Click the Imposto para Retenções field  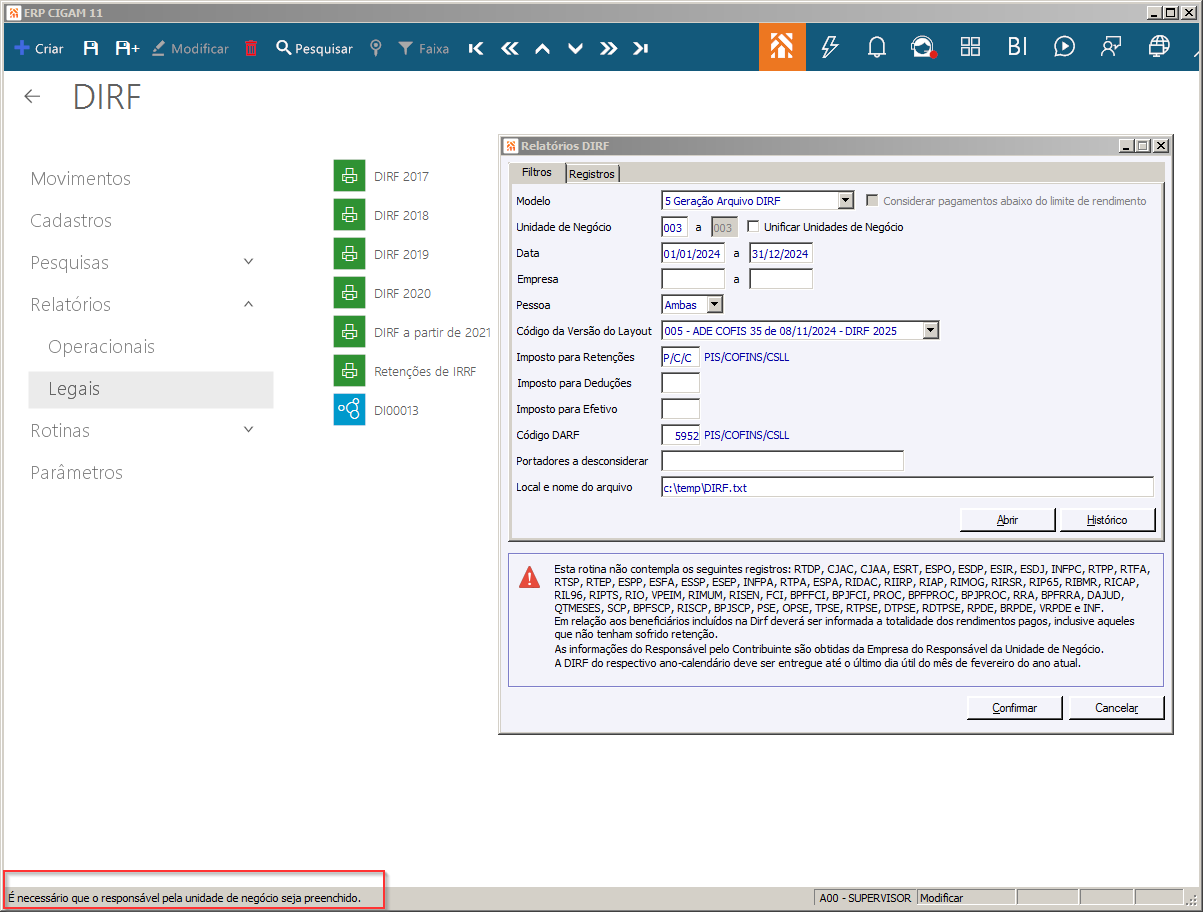[681, 357]
